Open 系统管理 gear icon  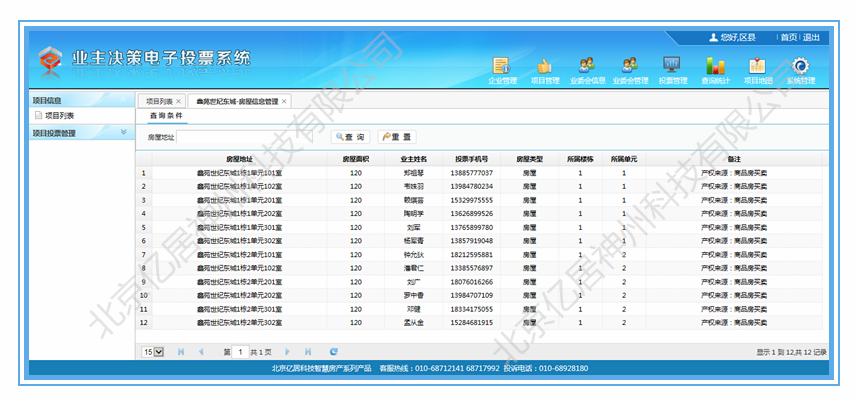pyautogui.click(x=801, y=66)
